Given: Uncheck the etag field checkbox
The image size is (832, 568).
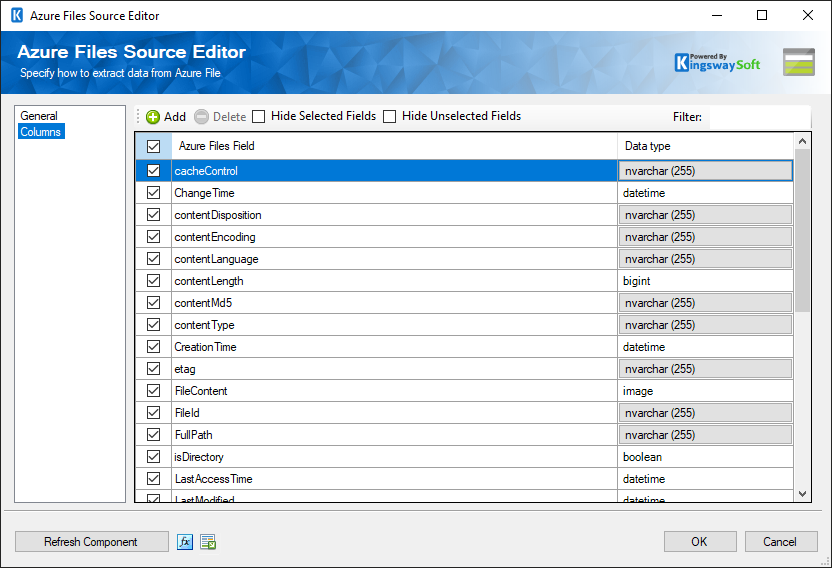Looking at the screenshot, I should click(x=153, y=368).
